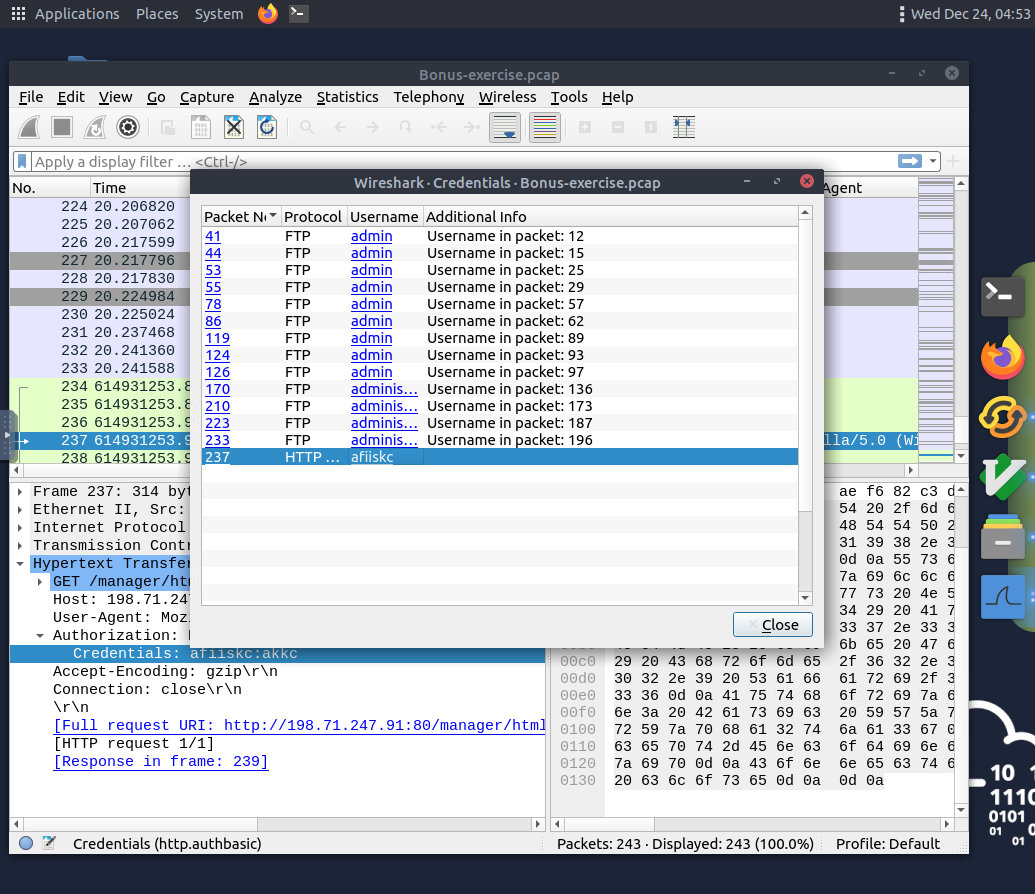Follow Response in frame 239 link
Image resolution: width=1035 pixels, height=894 pixels.
click(161, 761)
